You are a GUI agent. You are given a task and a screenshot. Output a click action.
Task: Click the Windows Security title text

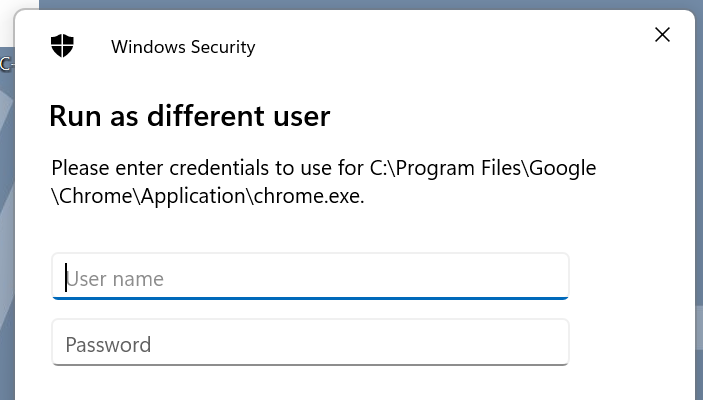[x=183, y=47]
